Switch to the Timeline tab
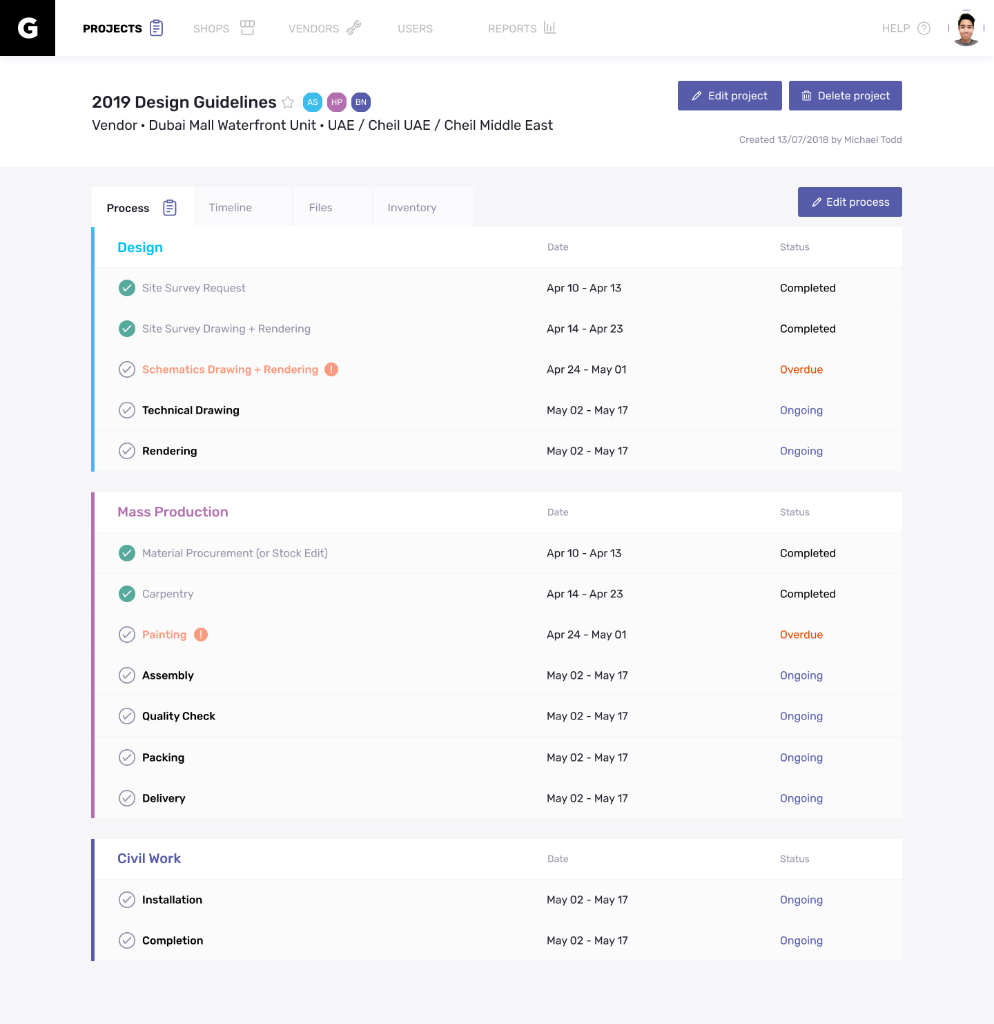994x1024 pixels. pyautogui.click(x=244, y=207)
